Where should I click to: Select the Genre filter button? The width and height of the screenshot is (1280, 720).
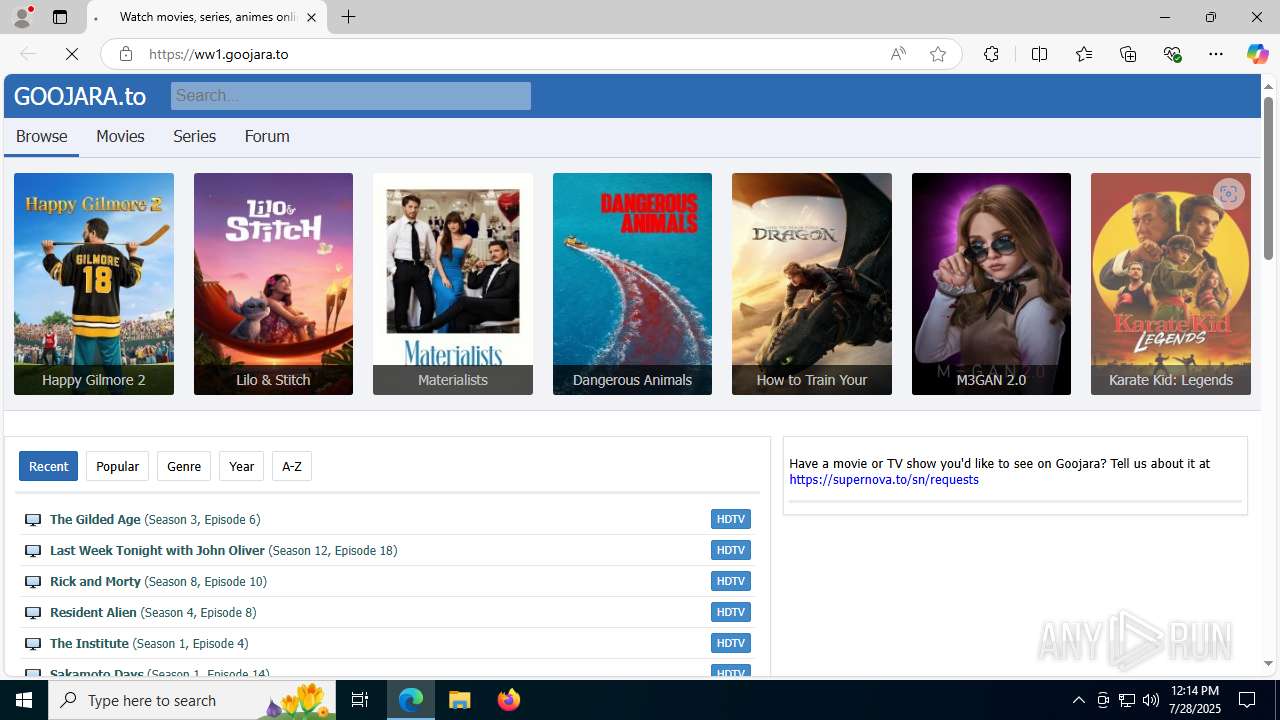click(184, 466)
